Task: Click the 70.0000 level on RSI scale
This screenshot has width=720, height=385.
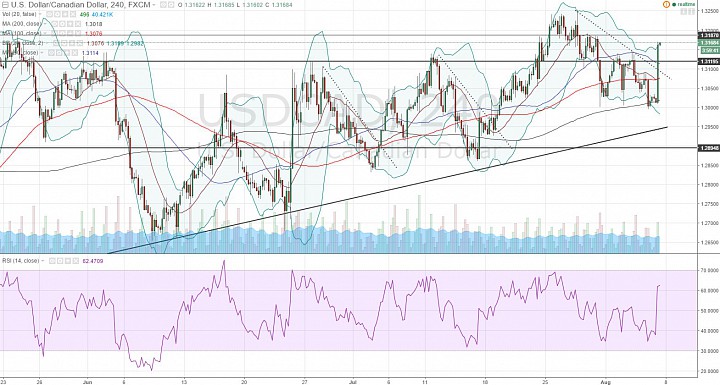Action: point(709,270)
